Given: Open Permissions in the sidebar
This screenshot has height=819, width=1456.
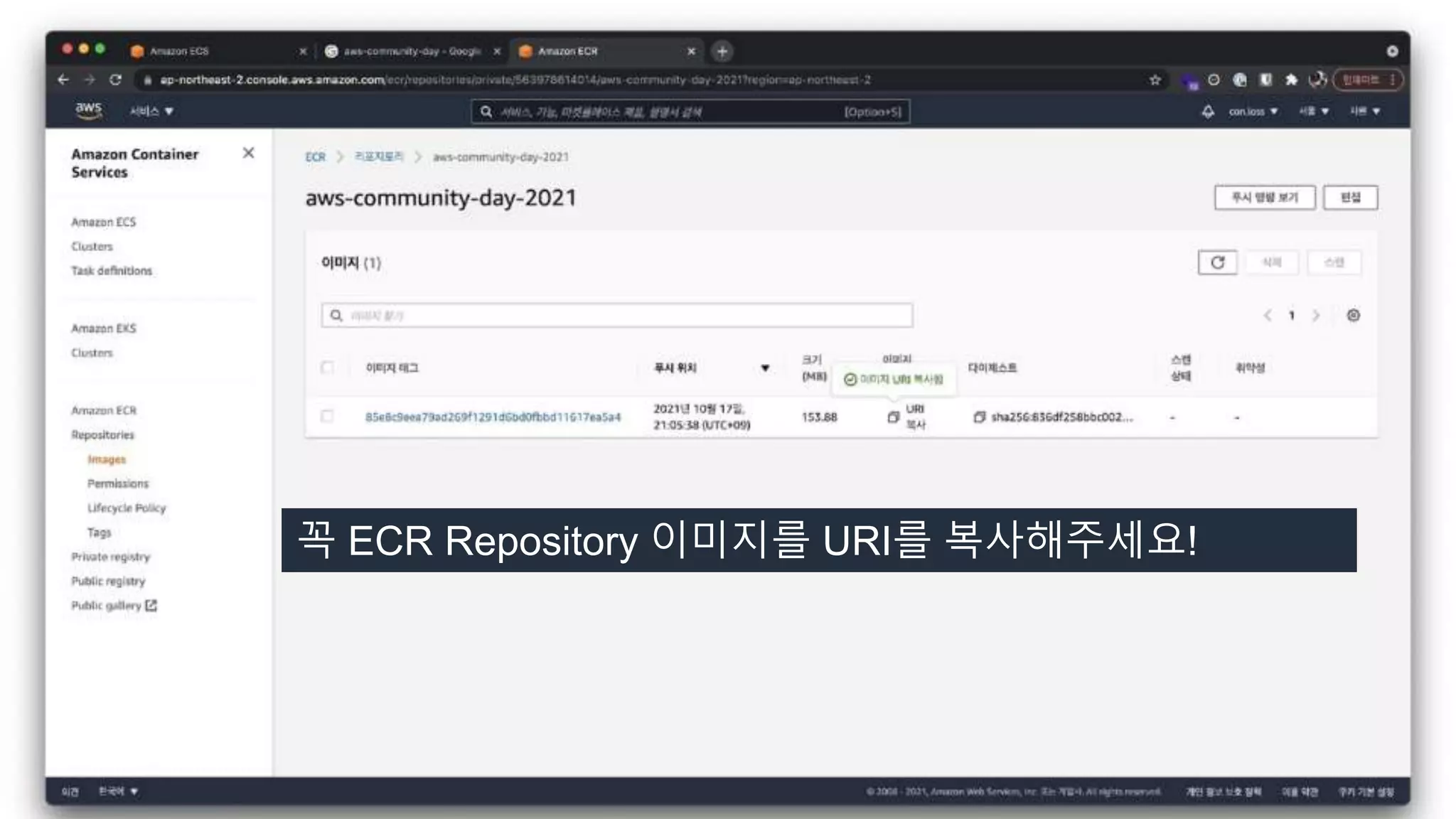Looking at the screenshot, I should [x=118, y=484].
